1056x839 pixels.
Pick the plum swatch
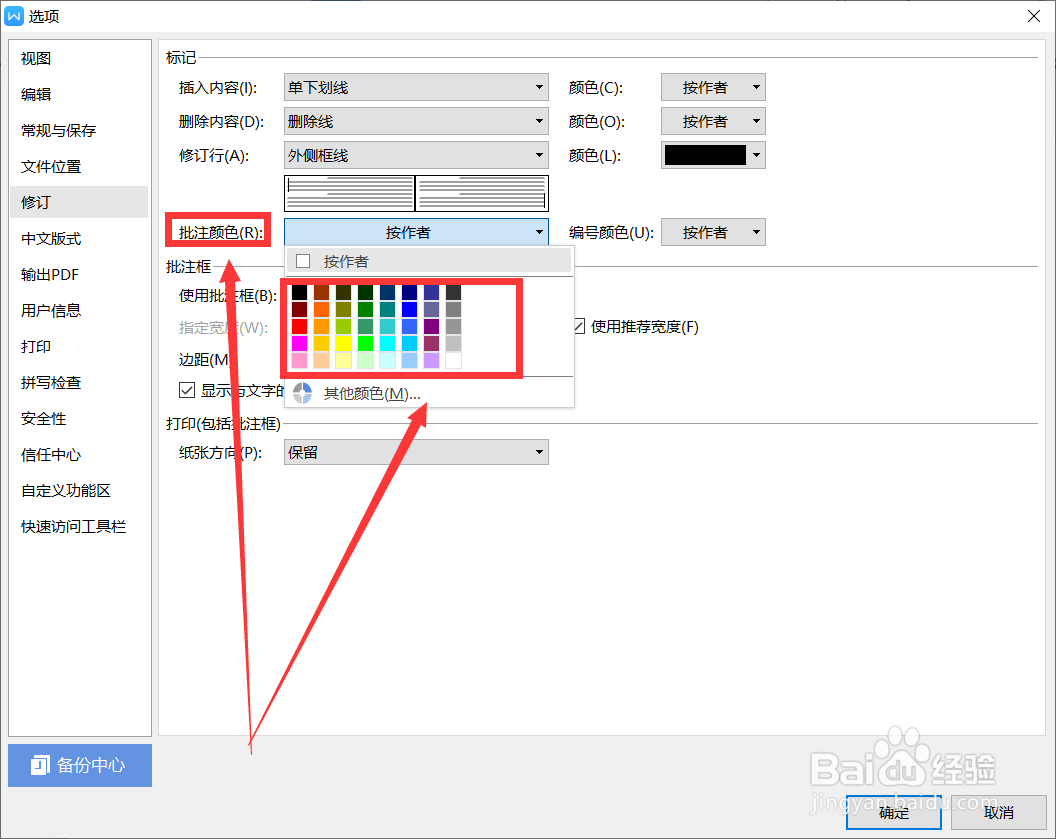(431, 343)
